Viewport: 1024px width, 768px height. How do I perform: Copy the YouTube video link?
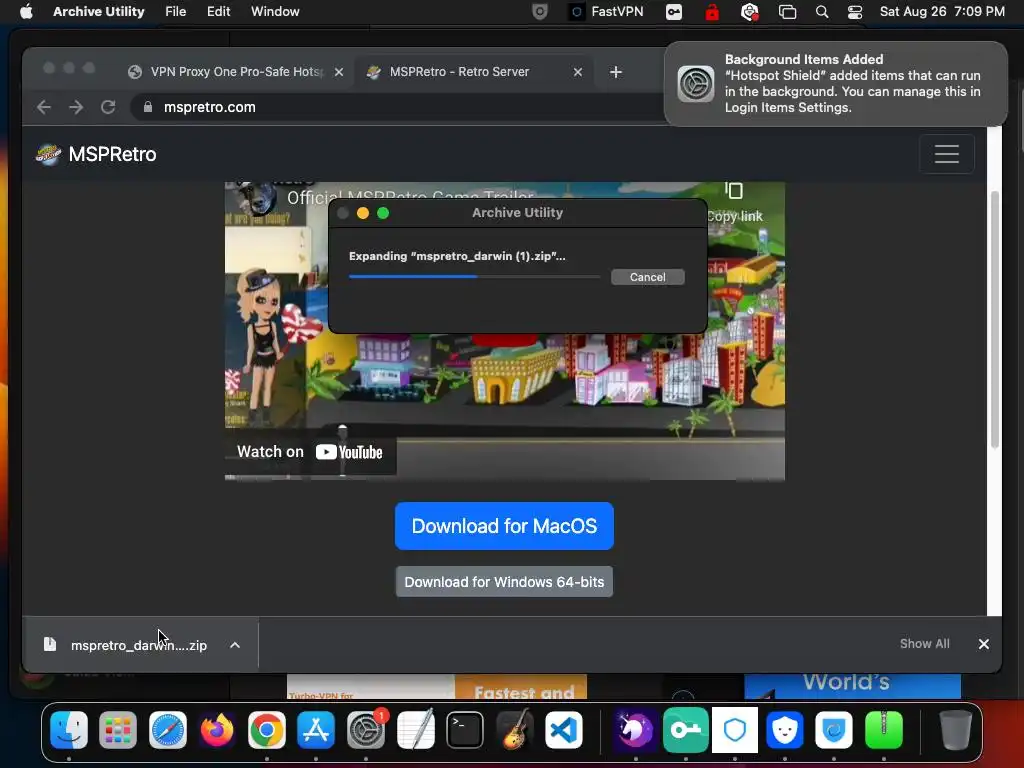click(734, 202)
